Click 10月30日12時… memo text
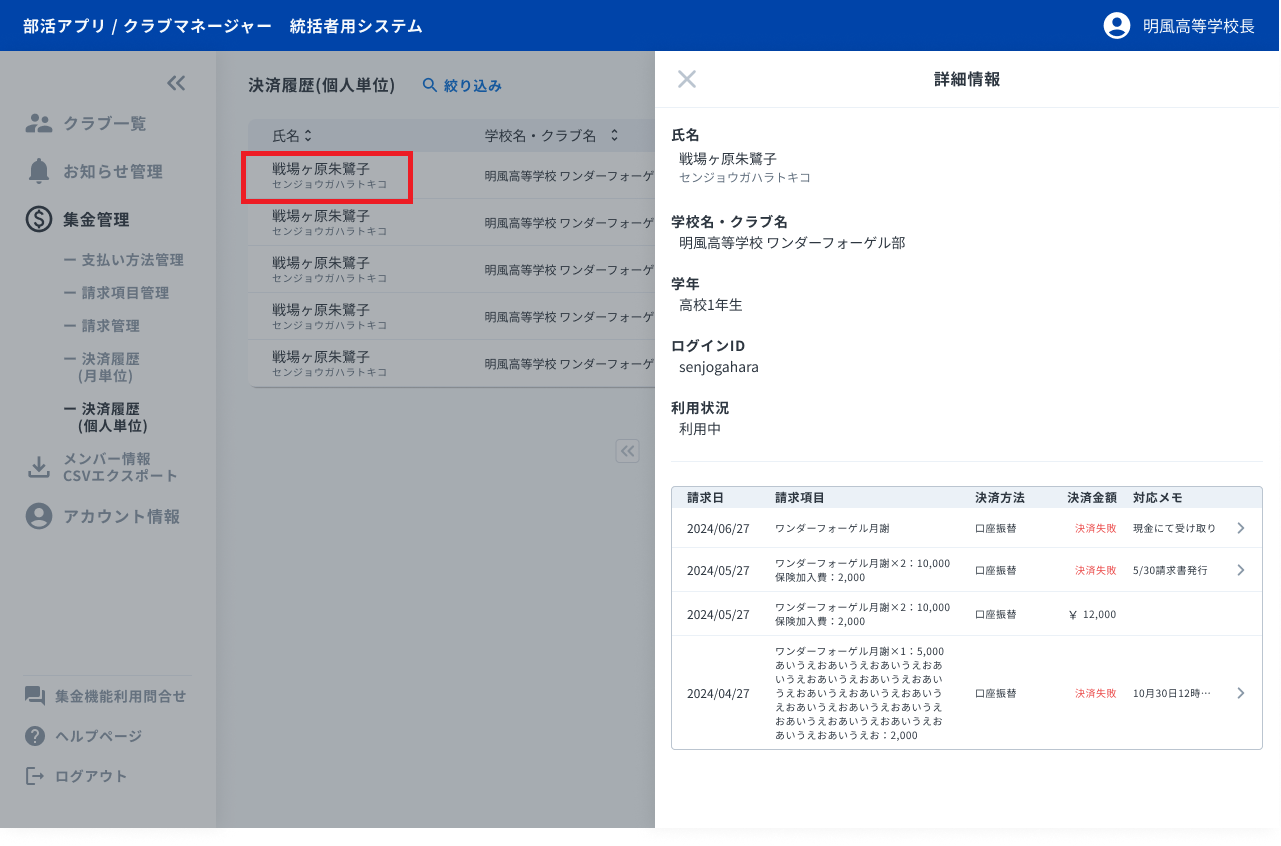This screenshot has width=1281, height=846. 1172,693
